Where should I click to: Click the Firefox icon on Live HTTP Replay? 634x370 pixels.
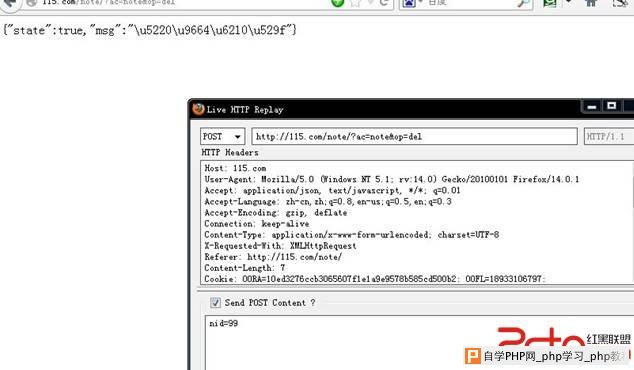[x=198, y=109]
